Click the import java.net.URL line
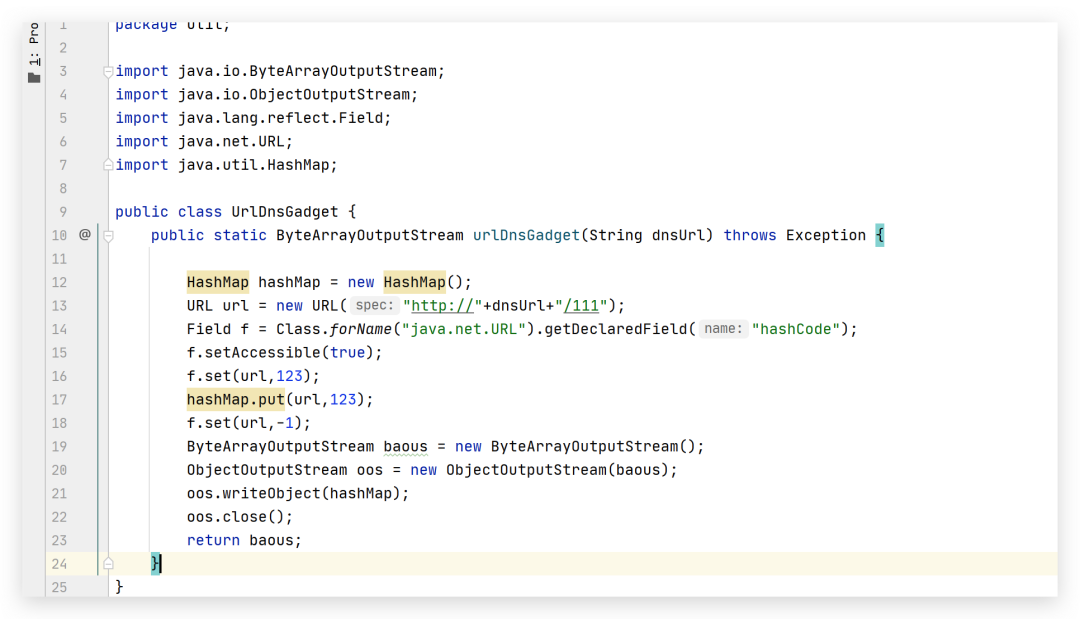The image size is (1080, 619). point(204,142)
